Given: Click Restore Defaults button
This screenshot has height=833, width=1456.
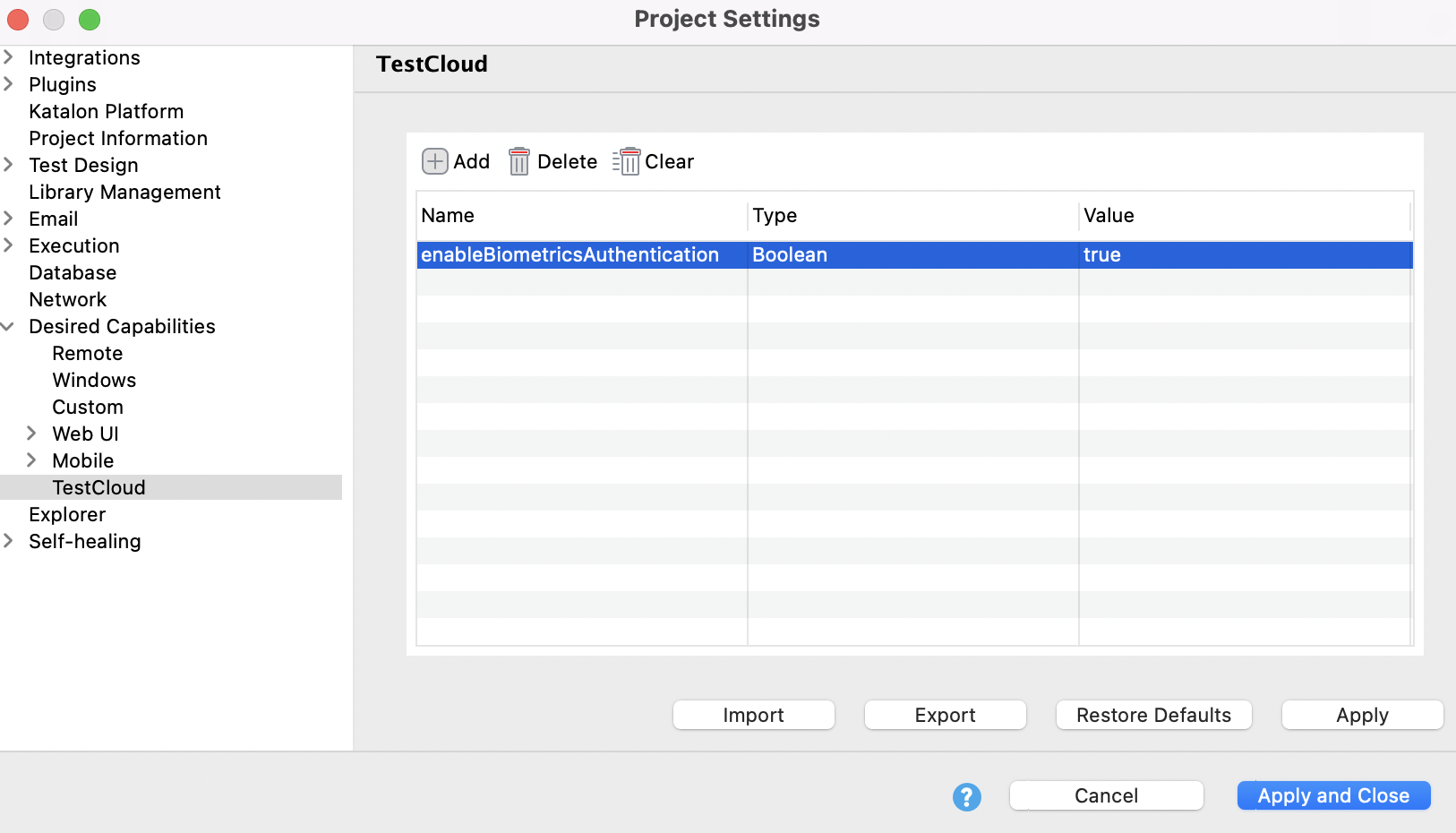Looking at the screenshot, I should (1154, 715).
